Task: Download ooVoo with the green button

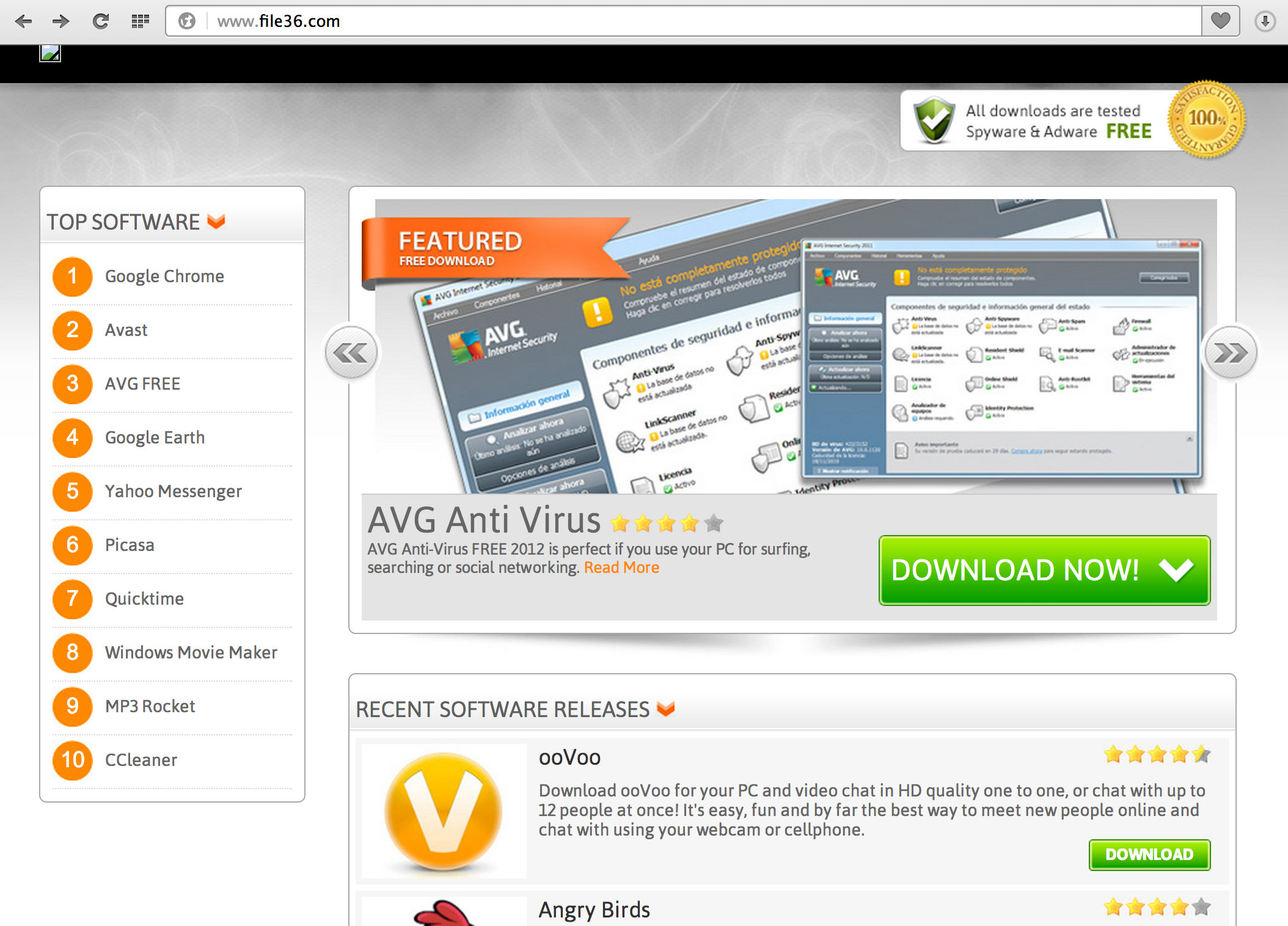Action: [1149, 855]
